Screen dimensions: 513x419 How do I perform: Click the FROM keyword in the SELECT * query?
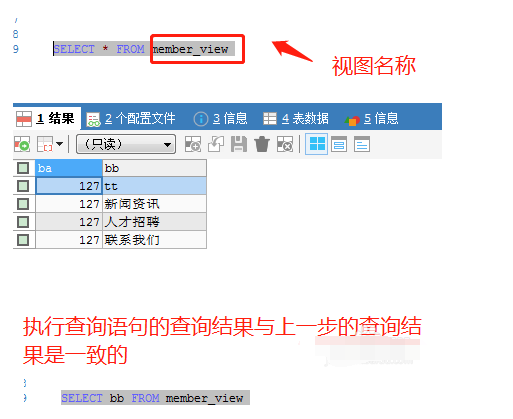[x=130, y=49]
